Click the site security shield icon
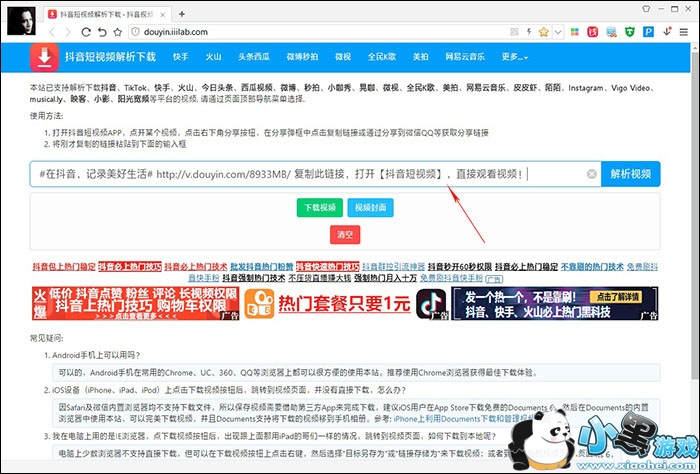700x474 pixels. (136, 32)
